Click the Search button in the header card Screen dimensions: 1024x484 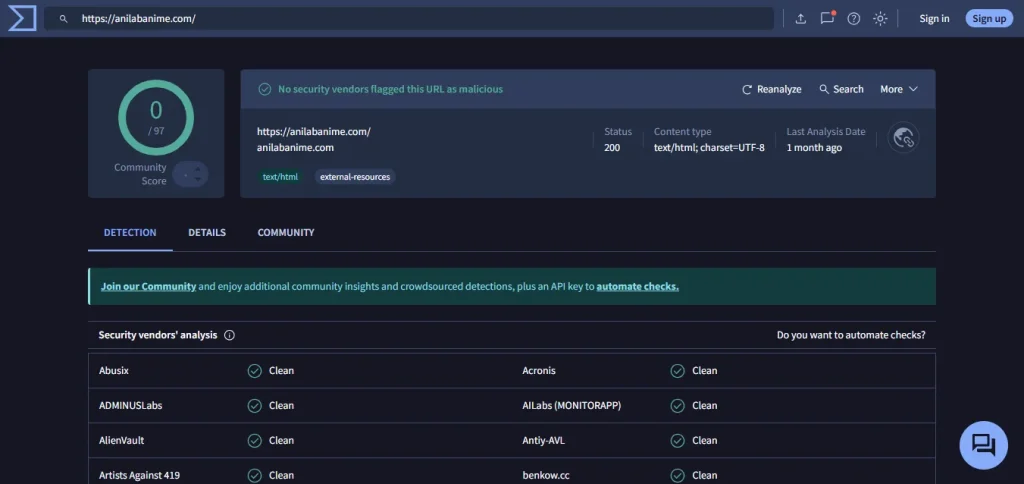click(841, 89)
